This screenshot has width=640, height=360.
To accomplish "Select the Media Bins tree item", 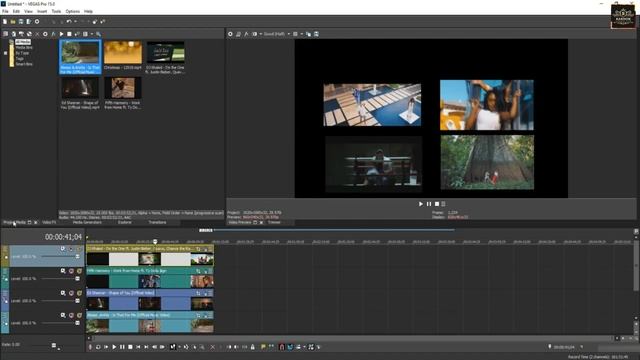I will coord(24,48).
